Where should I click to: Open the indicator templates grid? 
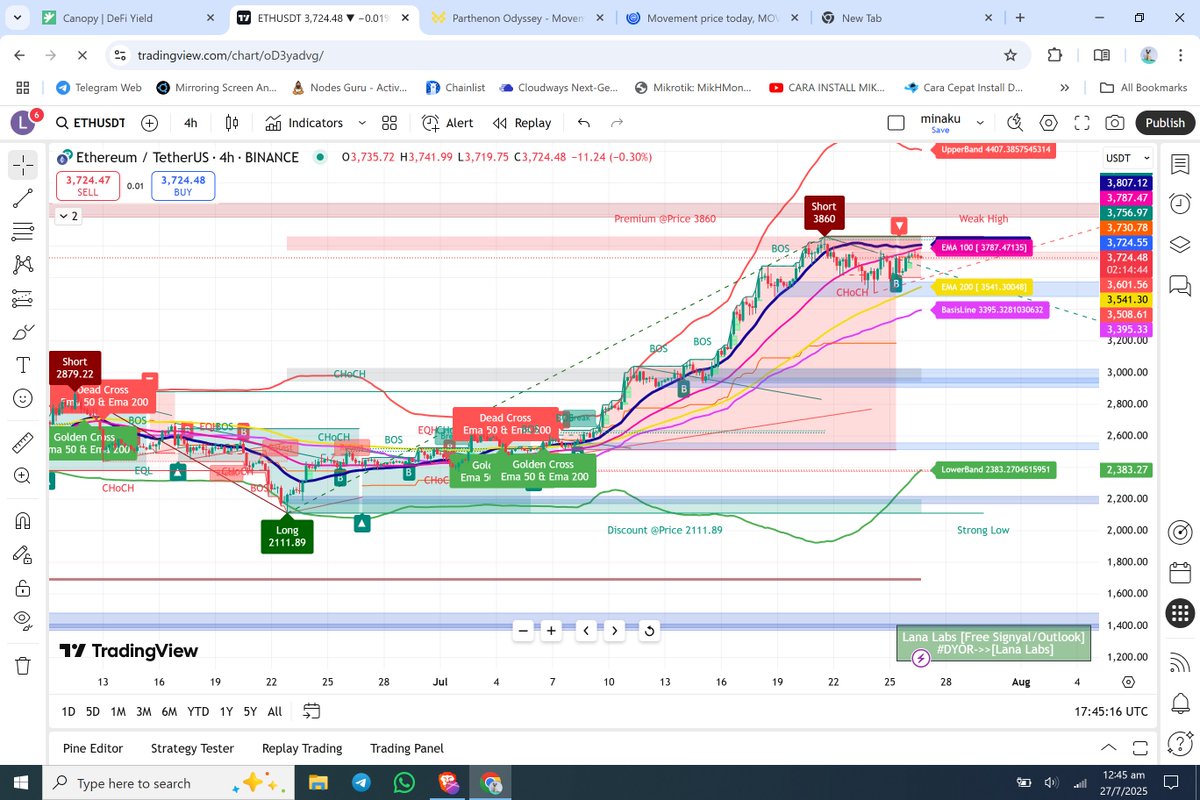point(389,123)
